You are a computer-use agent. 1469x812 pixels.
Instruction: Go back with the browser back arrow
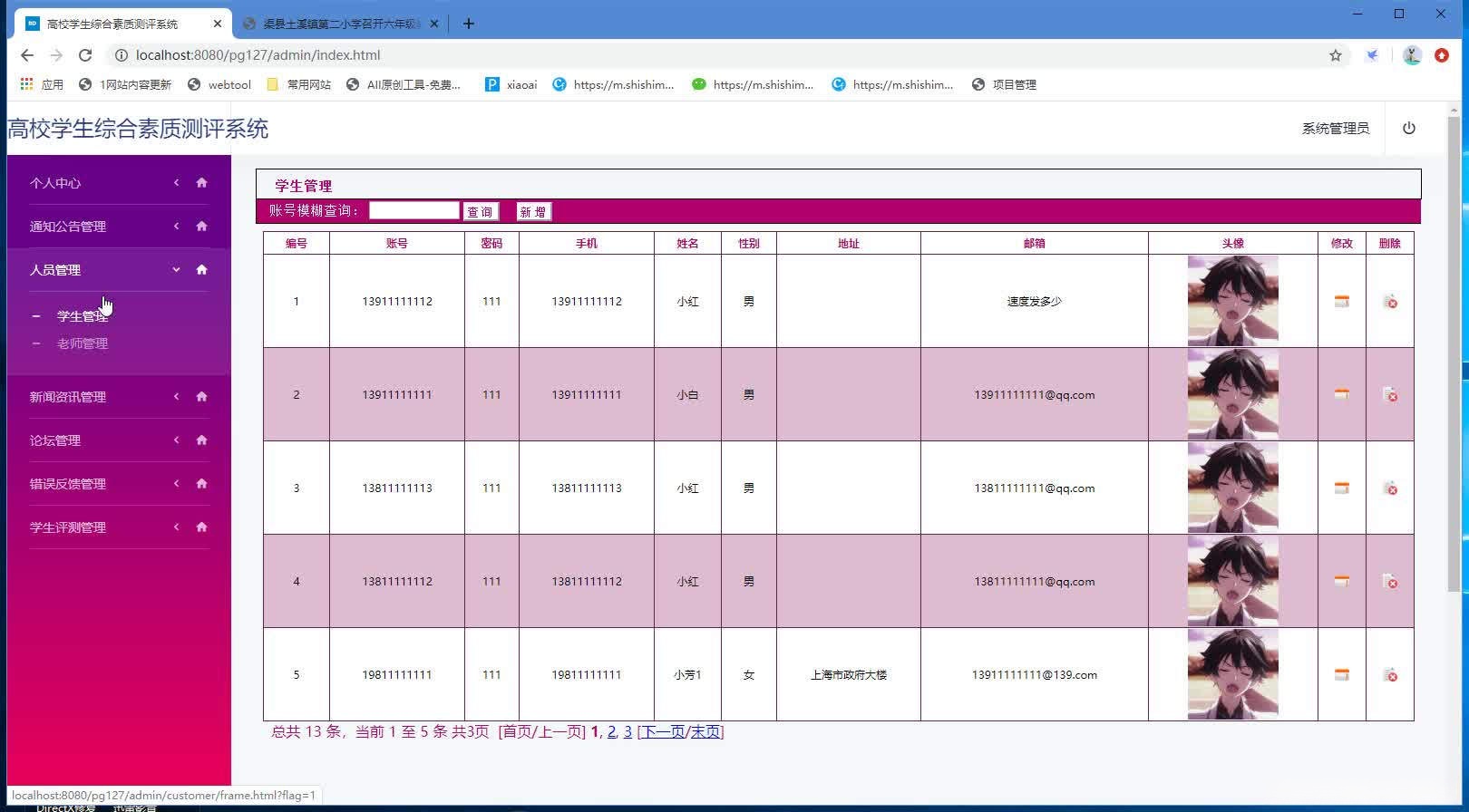coord(27,55)
